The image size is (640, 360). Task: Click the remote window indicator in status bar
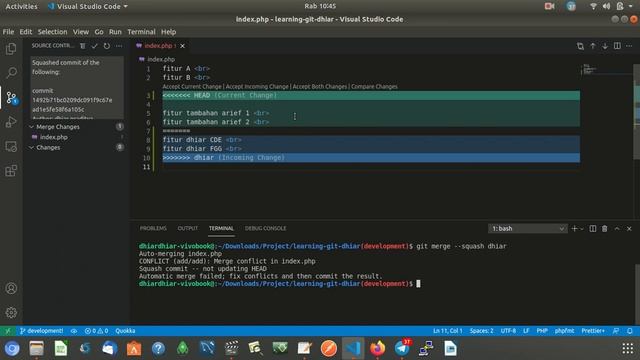pos(8,331)
